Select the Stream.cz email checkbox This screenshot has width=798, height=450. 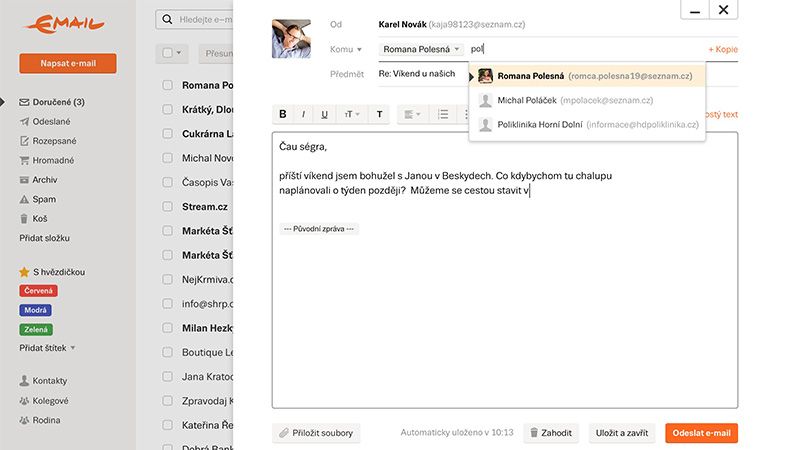pyautogui.click(x=168, y=206)
